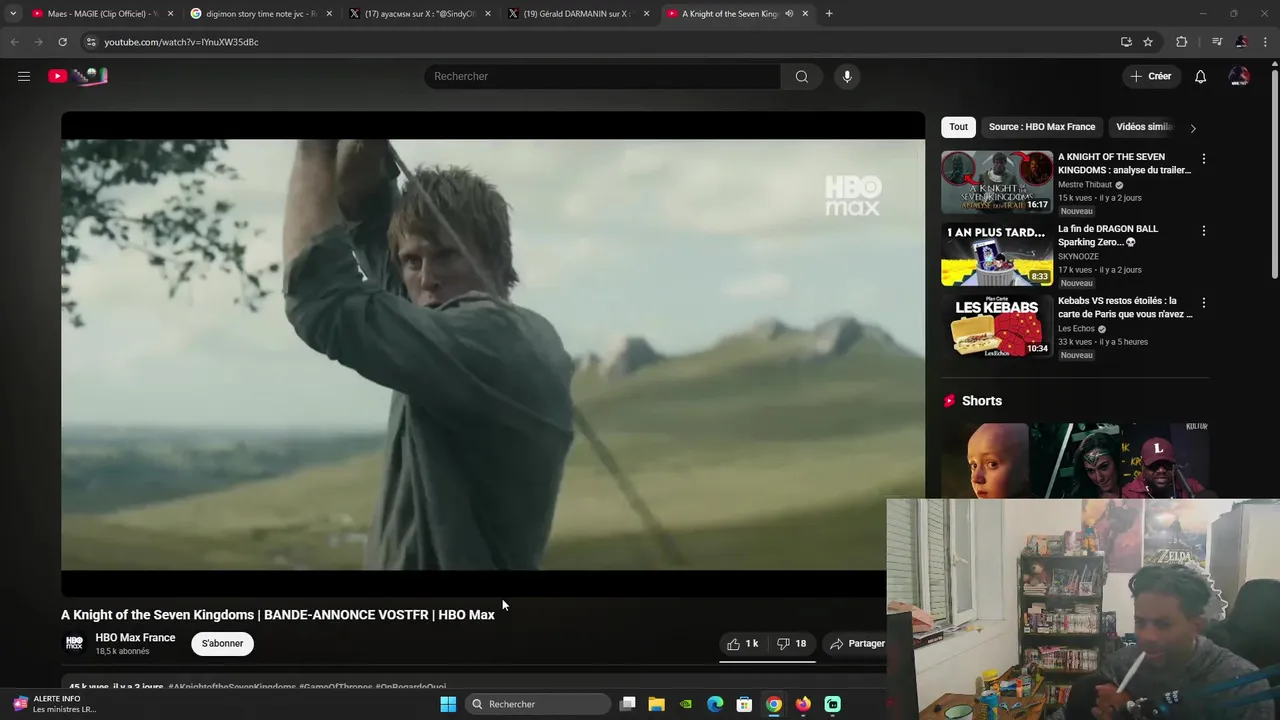
Task: Click the Mestre Thibaut channel name
Action: (x=1085, y=185)
